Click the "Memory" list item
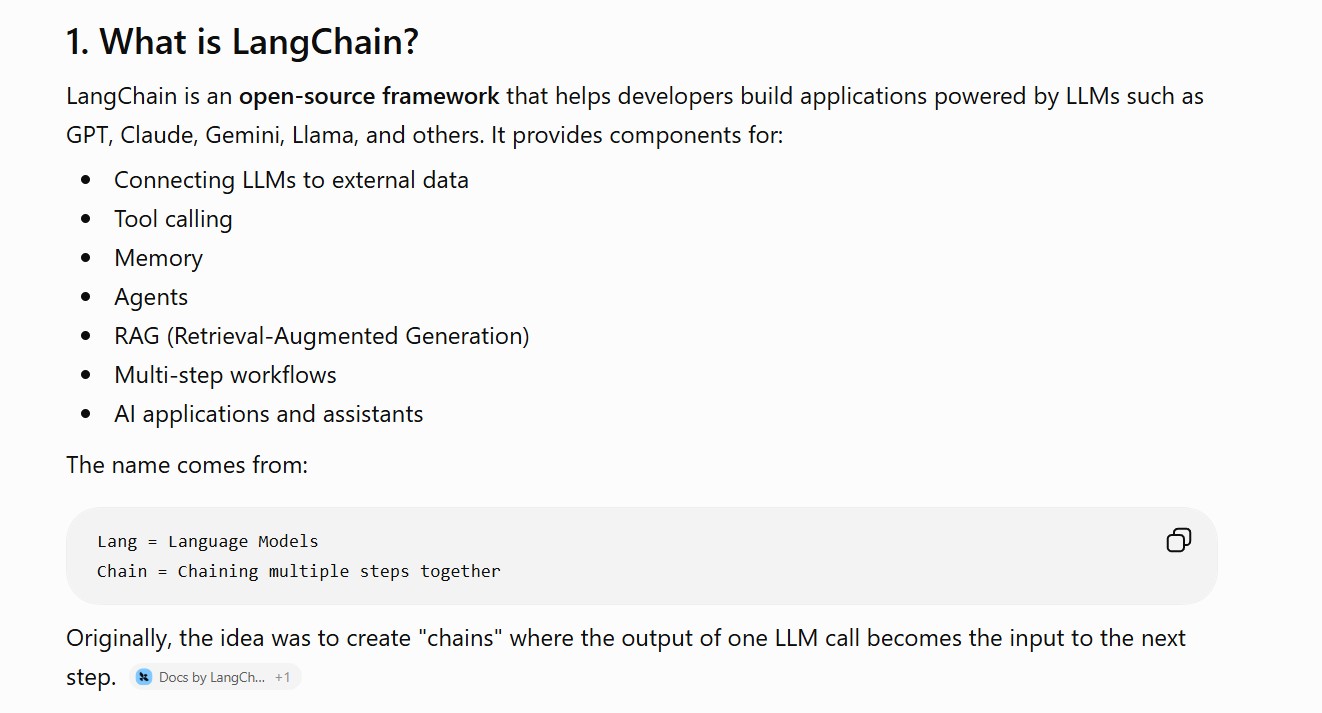 point(158,258)
